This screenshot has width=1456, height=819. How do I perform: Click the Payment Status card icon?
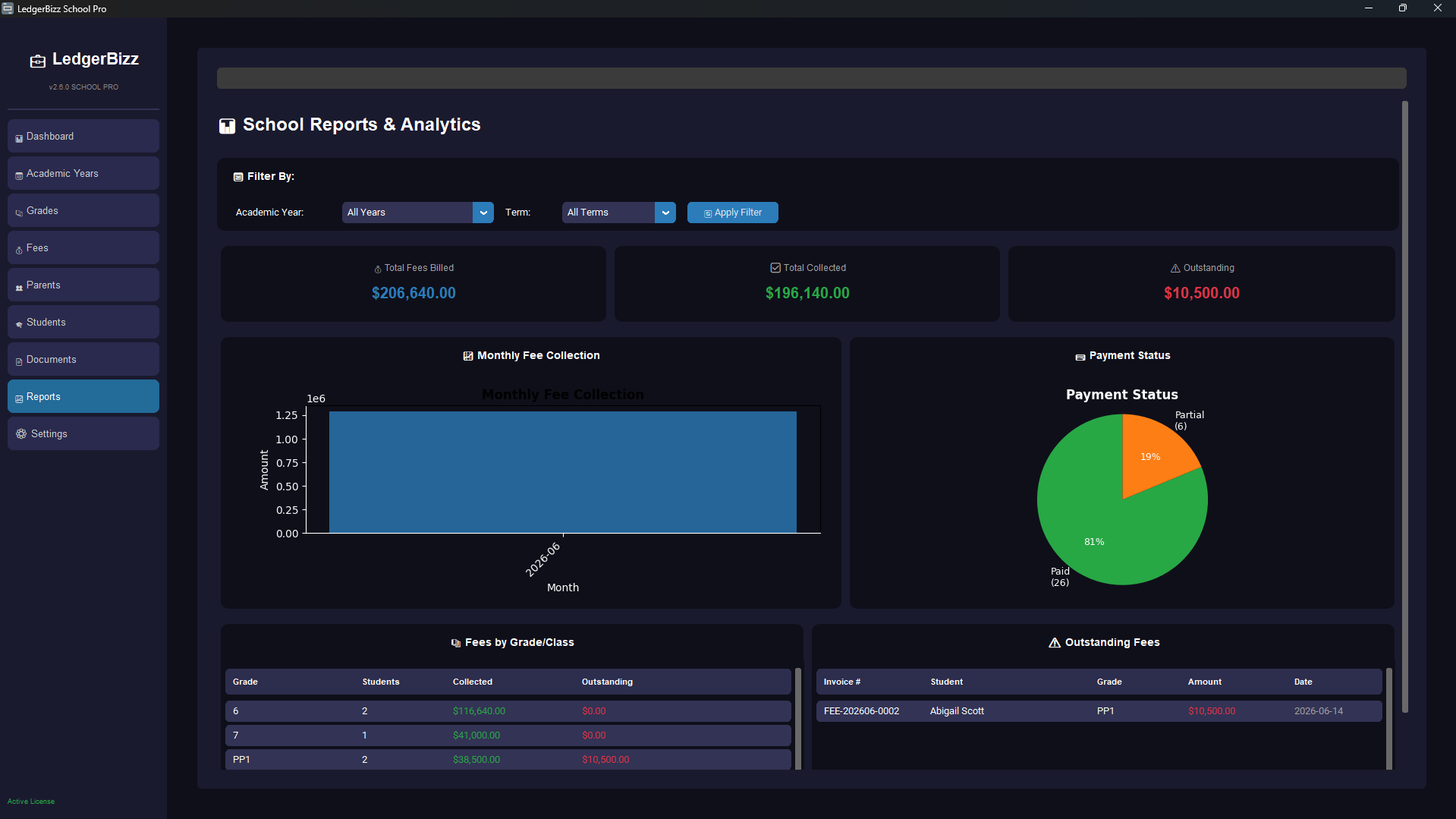point(1080,357)
